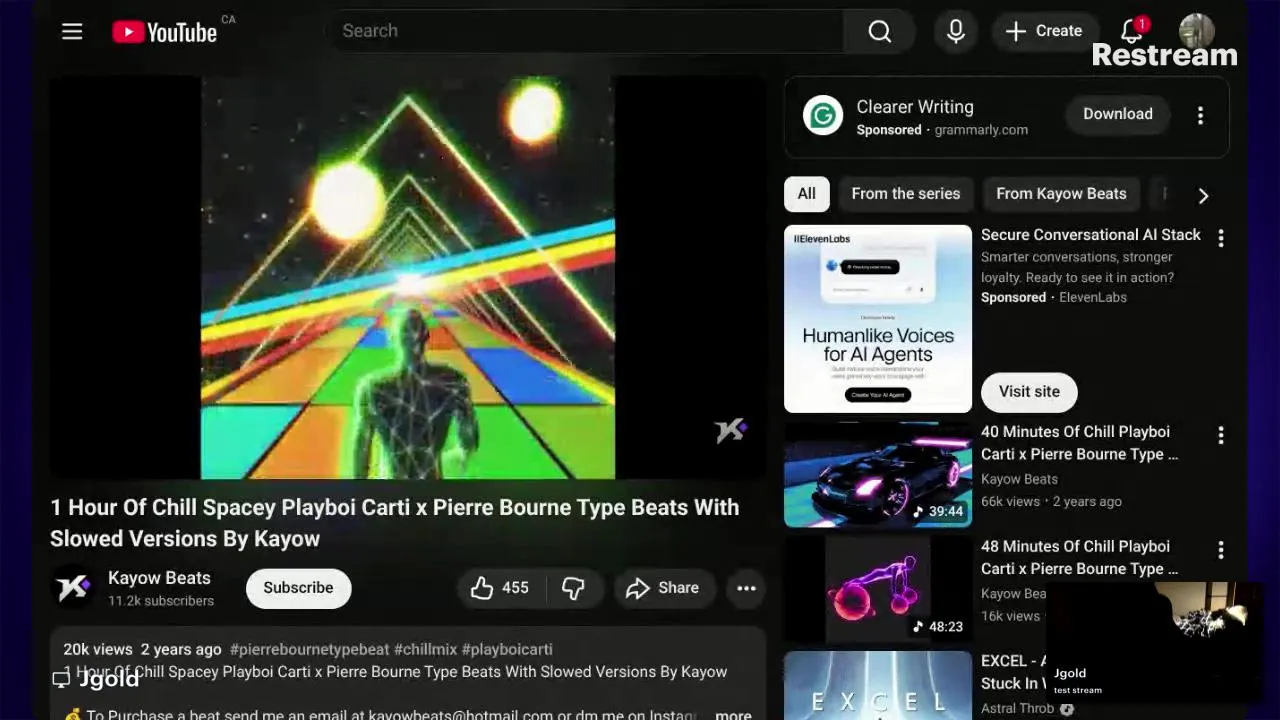Open the notifications bell
This screenshot has width=1280, height=720.
[1132, 31]
